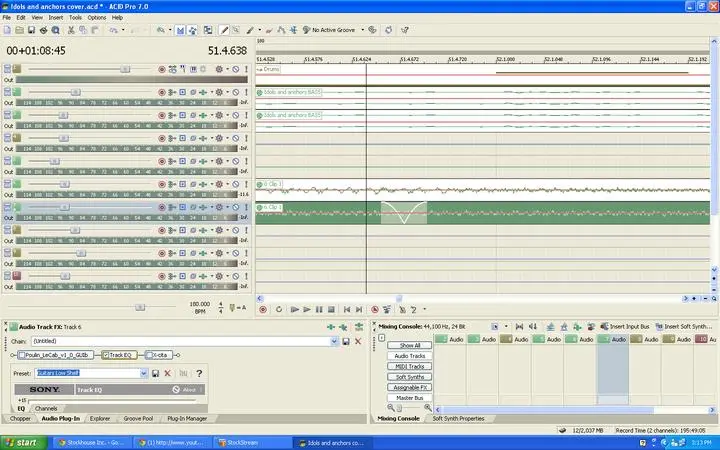Image resolution: width=720 pixels, height=450 pixels.
Task: Open the Tools menu
Action: 75,17
